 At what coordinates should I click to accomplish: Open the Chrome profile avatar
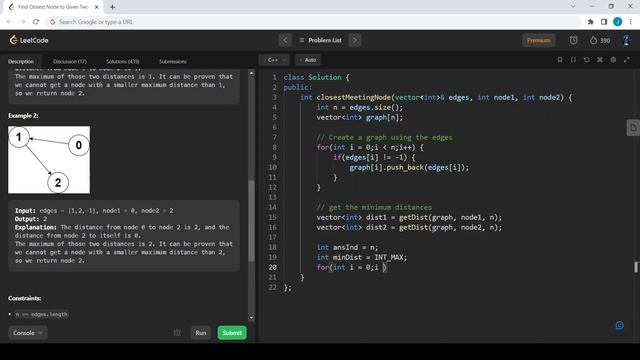coord(618,22)
